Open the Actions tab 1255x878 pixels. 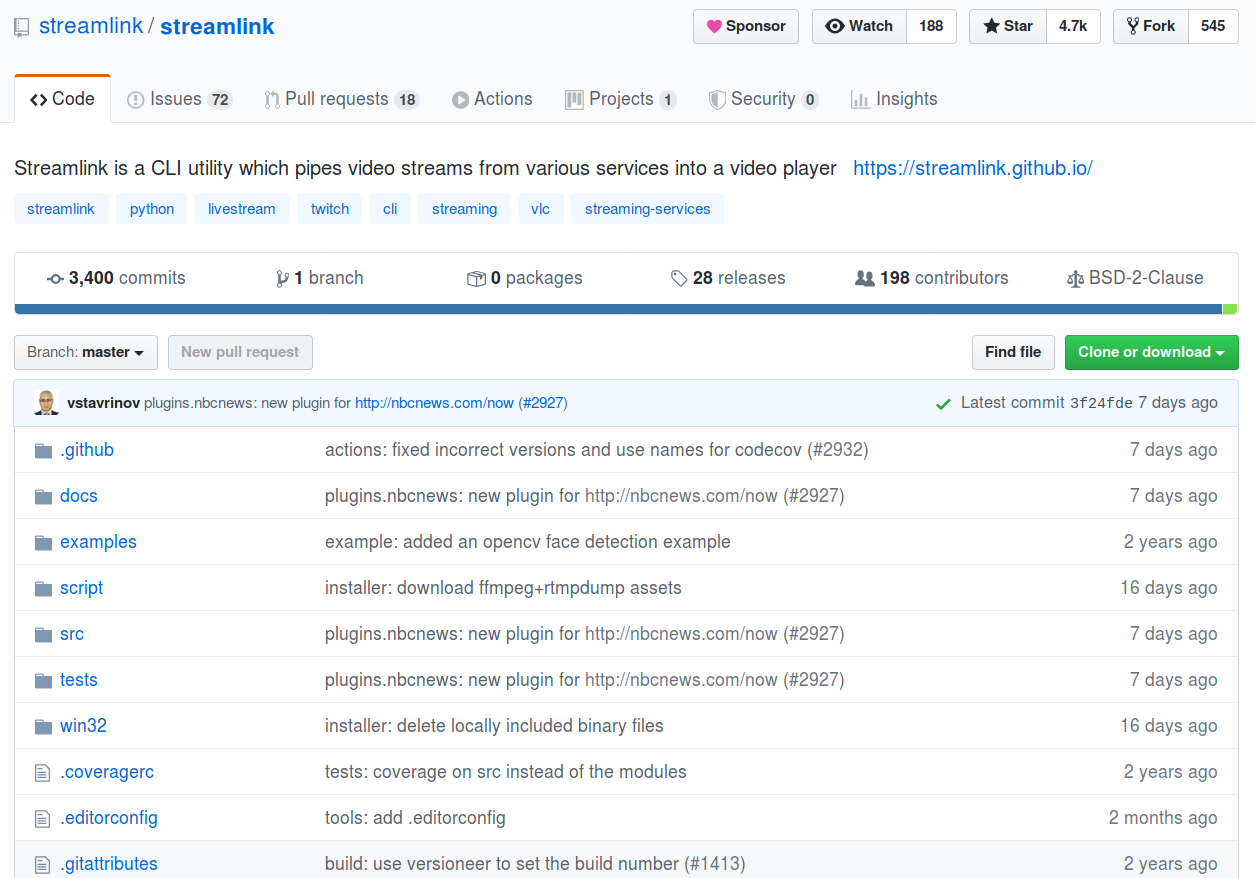492,99
